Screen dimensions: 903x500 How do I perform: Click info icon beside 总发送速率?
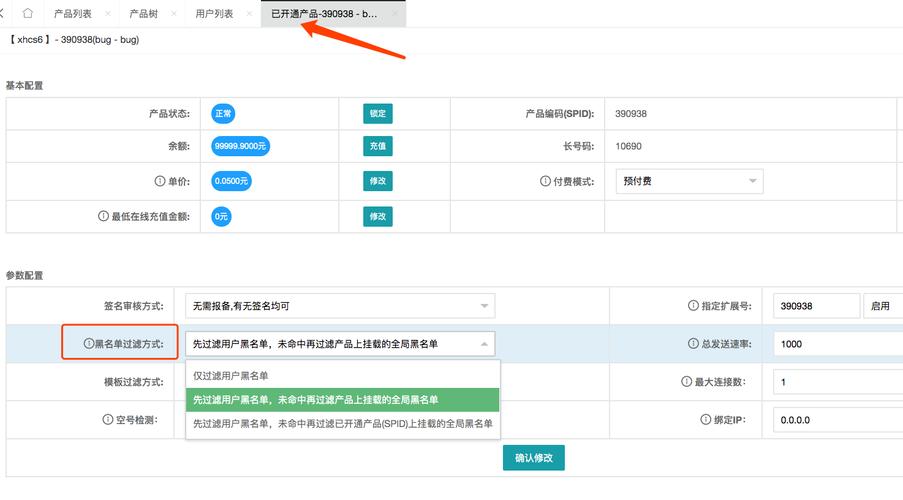click(x=693, y=344)
